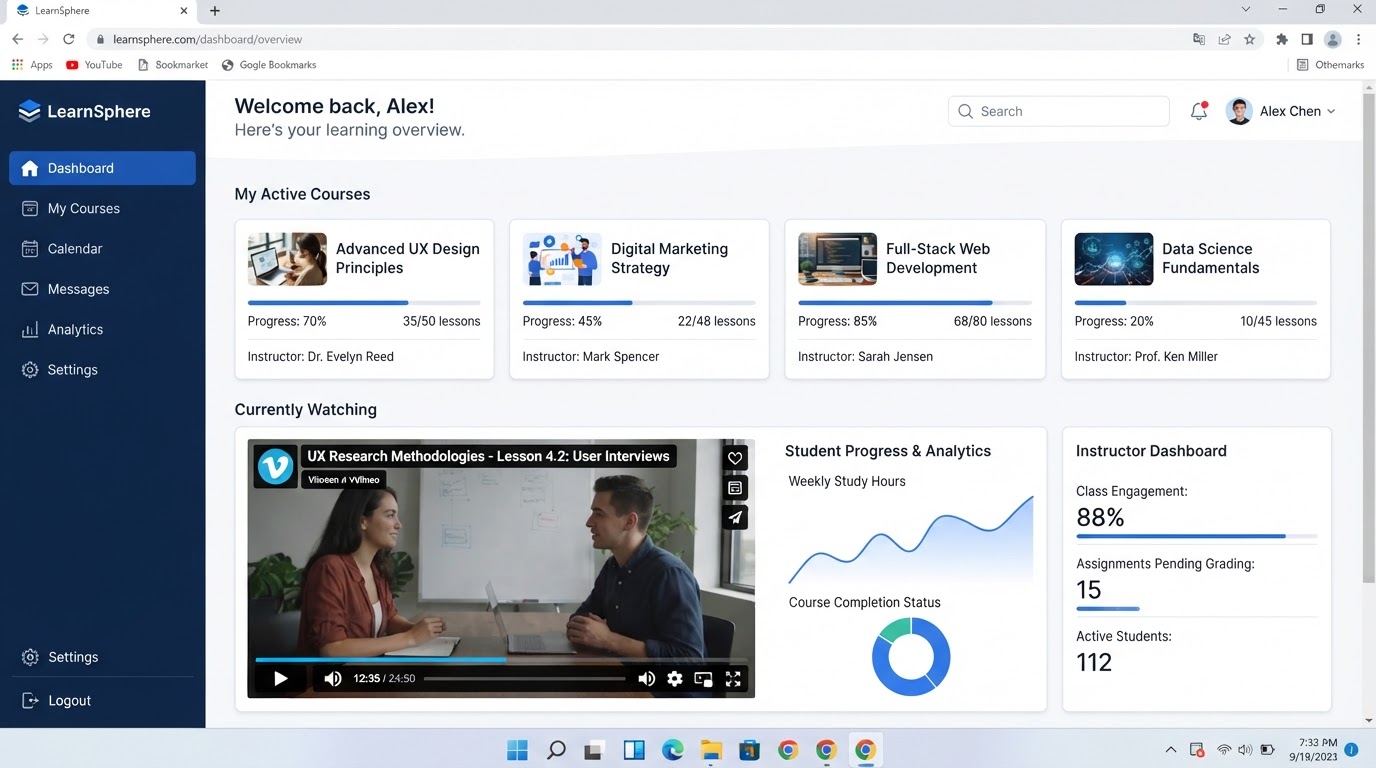Enable picture-in-picture on the video
The width and height of the screenshot is (1376, 768).
703,679
